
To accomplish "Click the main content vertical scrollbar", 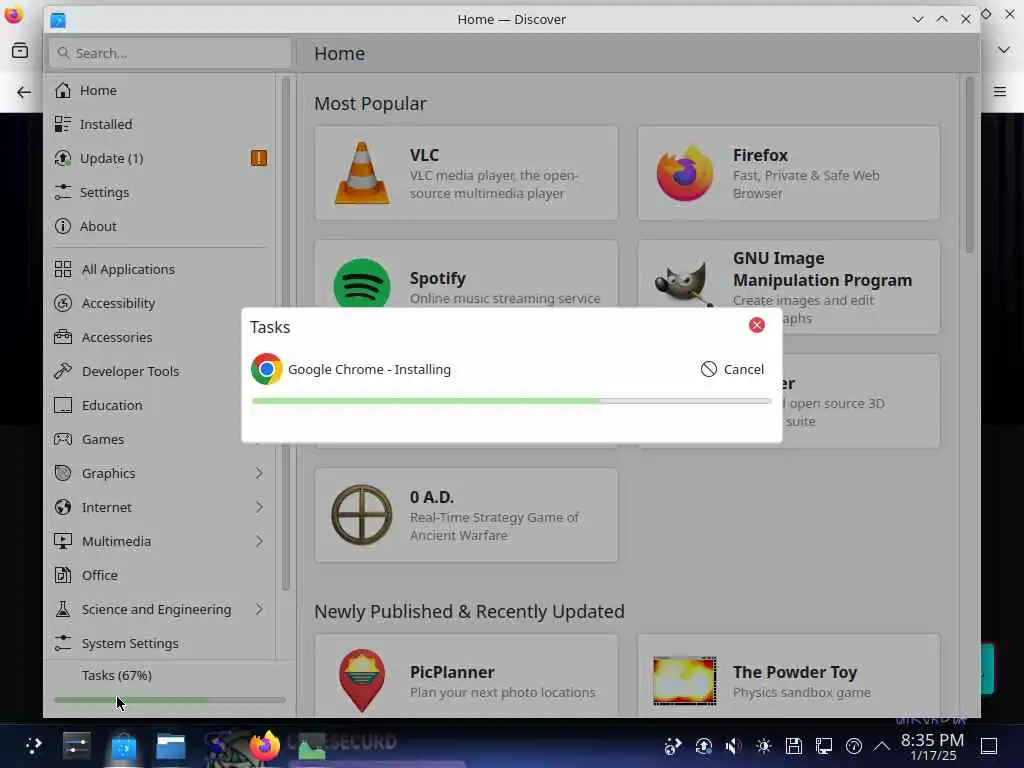I will point(969,165).
